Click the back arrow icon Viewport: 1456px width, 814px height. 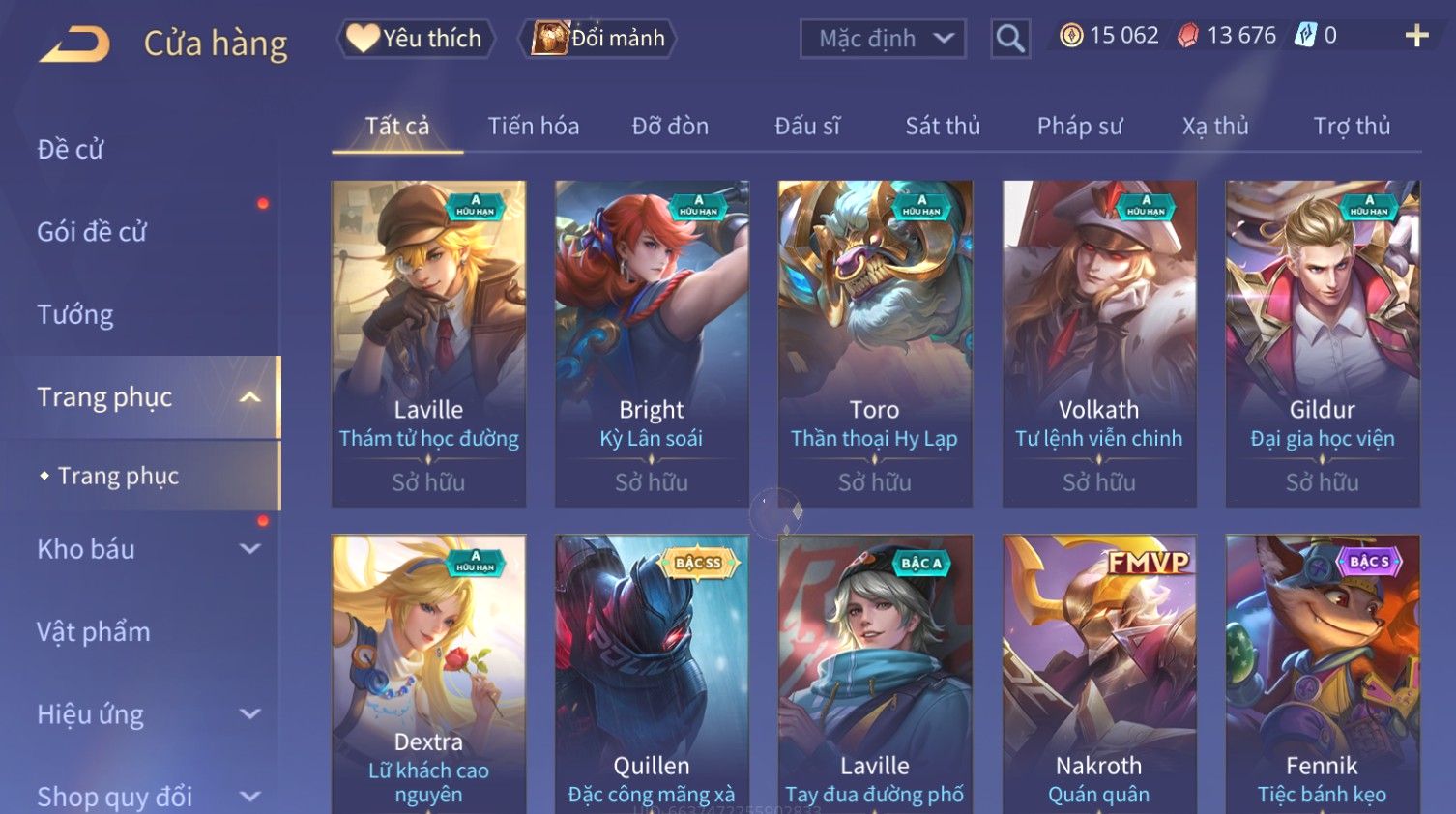[x=74, y=44]
